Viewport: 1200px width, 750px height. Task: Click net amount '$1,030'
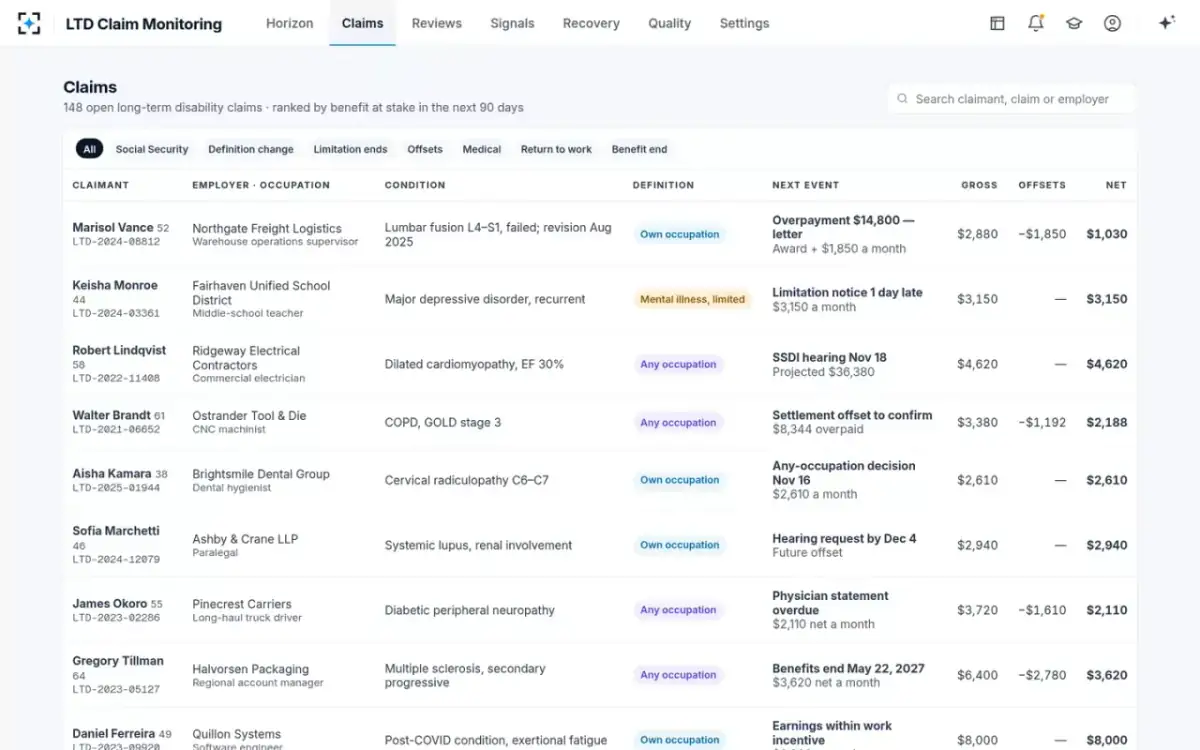click(1107, 234)
